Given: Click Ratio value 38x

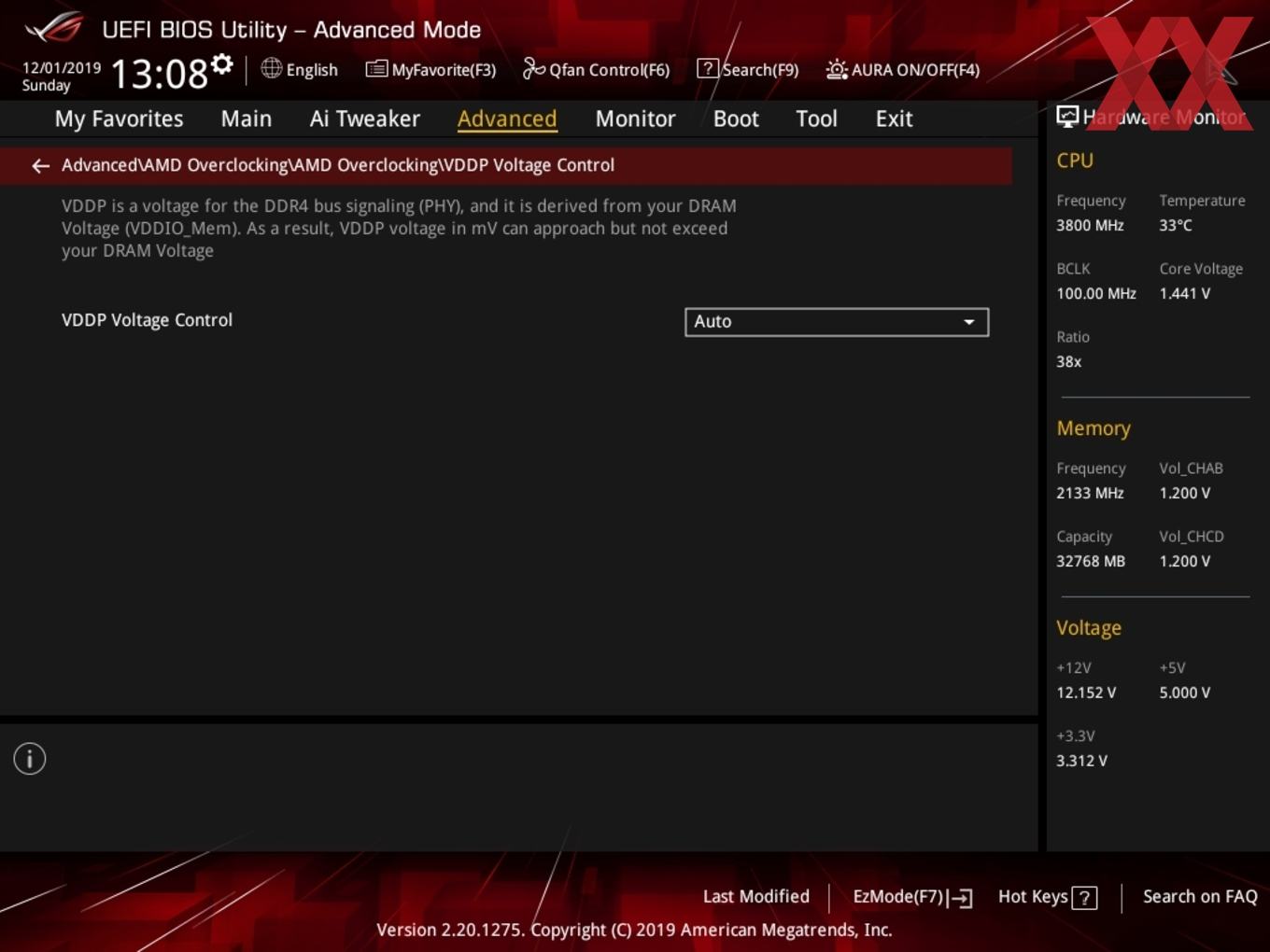Looking at the screenshot, I should click(x=1068, y=361).
